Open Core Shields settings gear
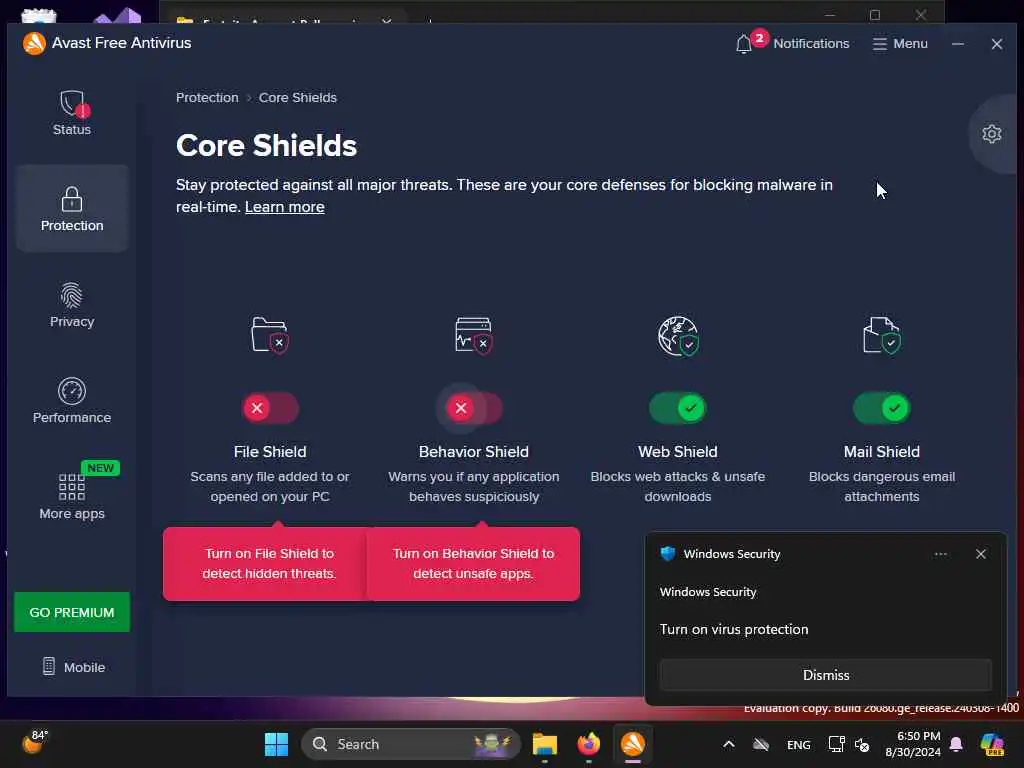 [x=991, y=134]
